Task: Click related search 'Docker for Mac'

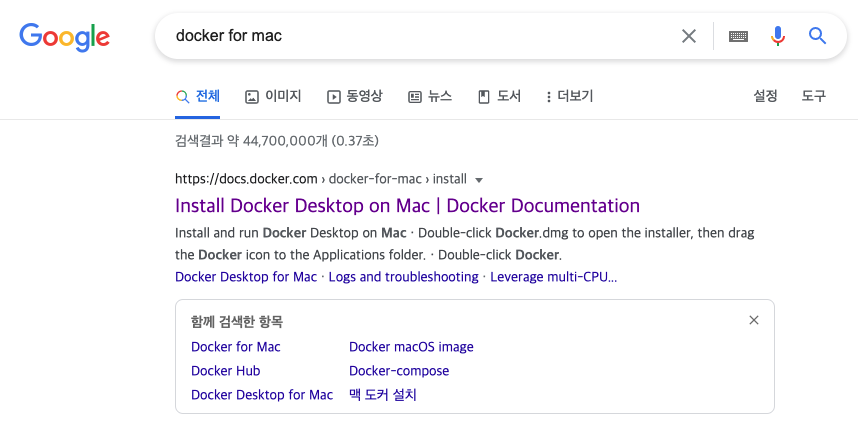Action: (x=235, y=347)
